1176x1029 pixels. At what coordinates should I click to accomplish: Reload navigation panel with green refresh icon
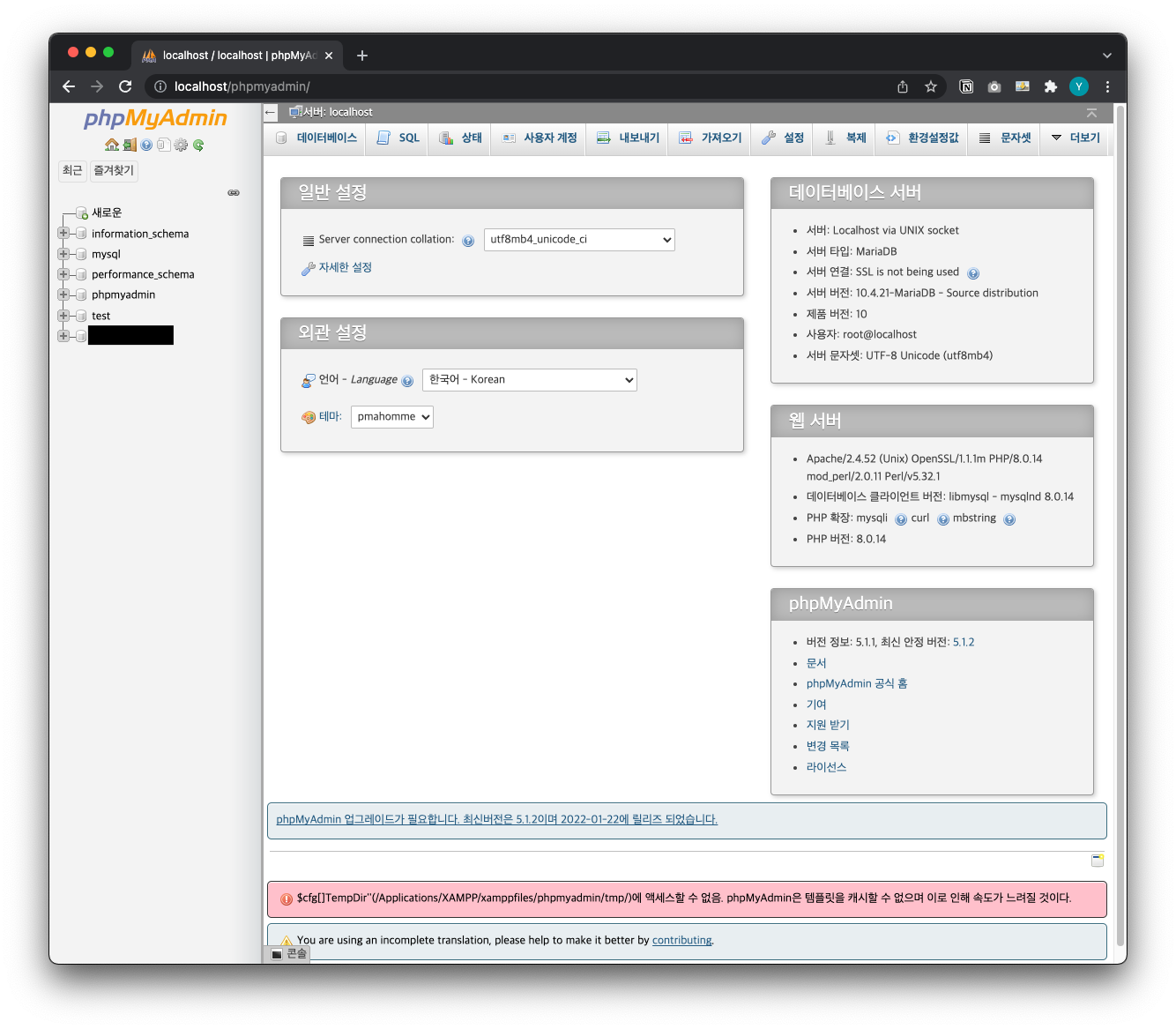[x=198, y=145]
